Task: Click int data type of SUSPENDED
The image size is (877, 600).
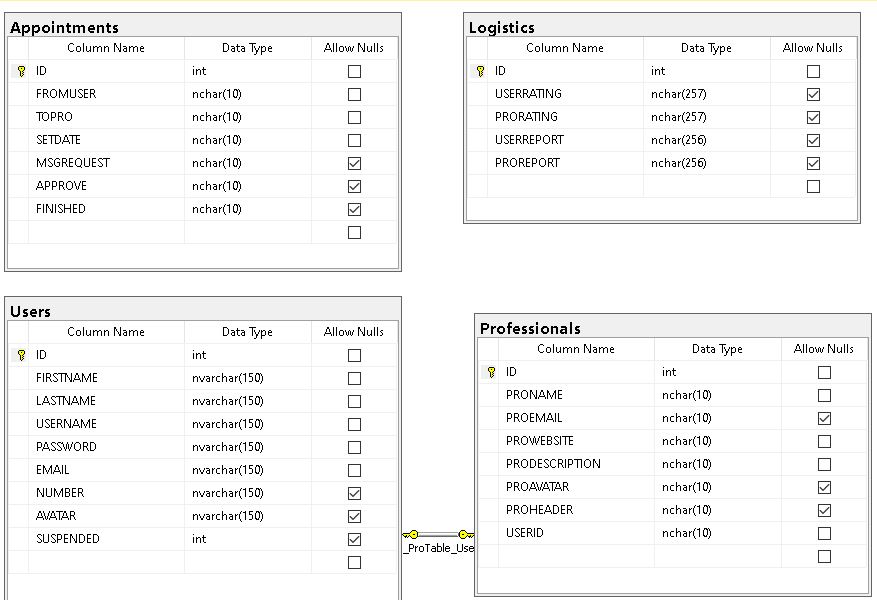Action: [x=199, y=539]
